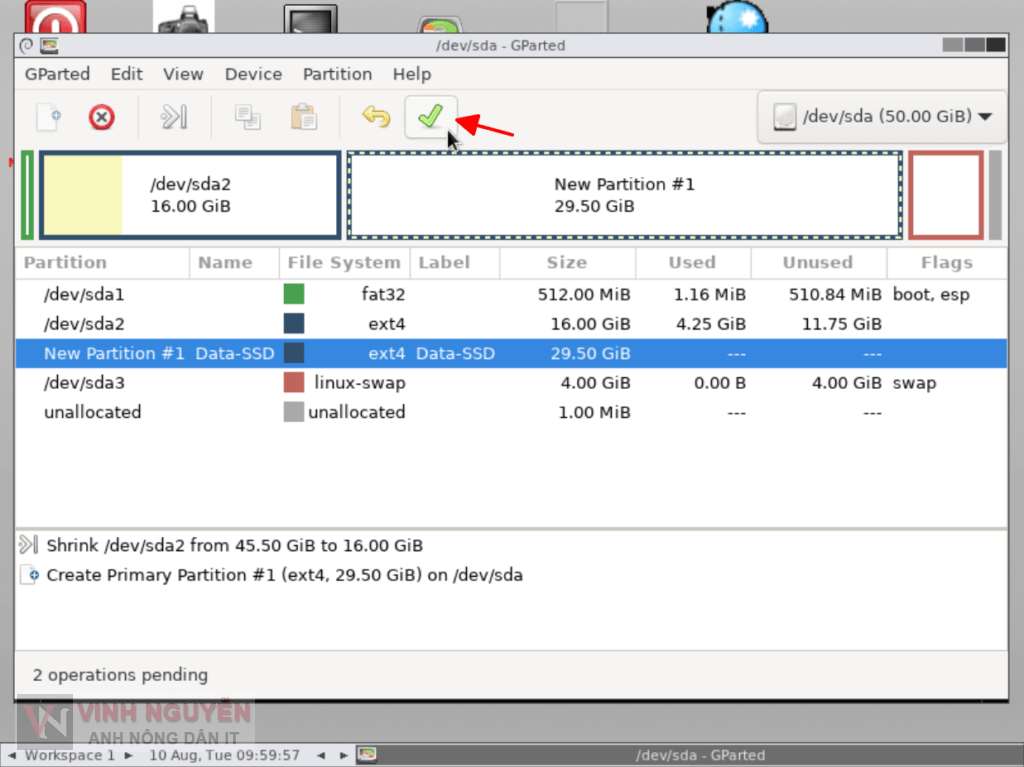This screenshot has width=1024, height=767.
Task: Open the Help menu
Action: (411, 74)
